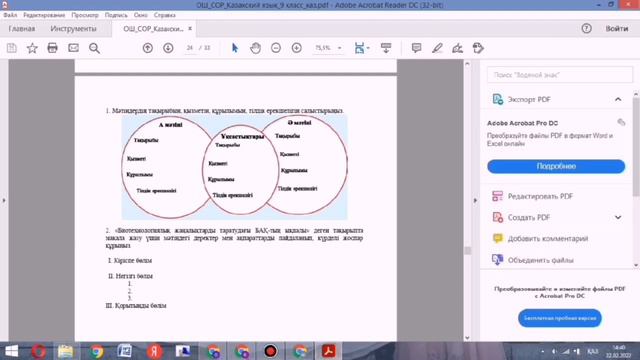Switch to Adobe Acrobat taskbar icon

click(329, 351)
